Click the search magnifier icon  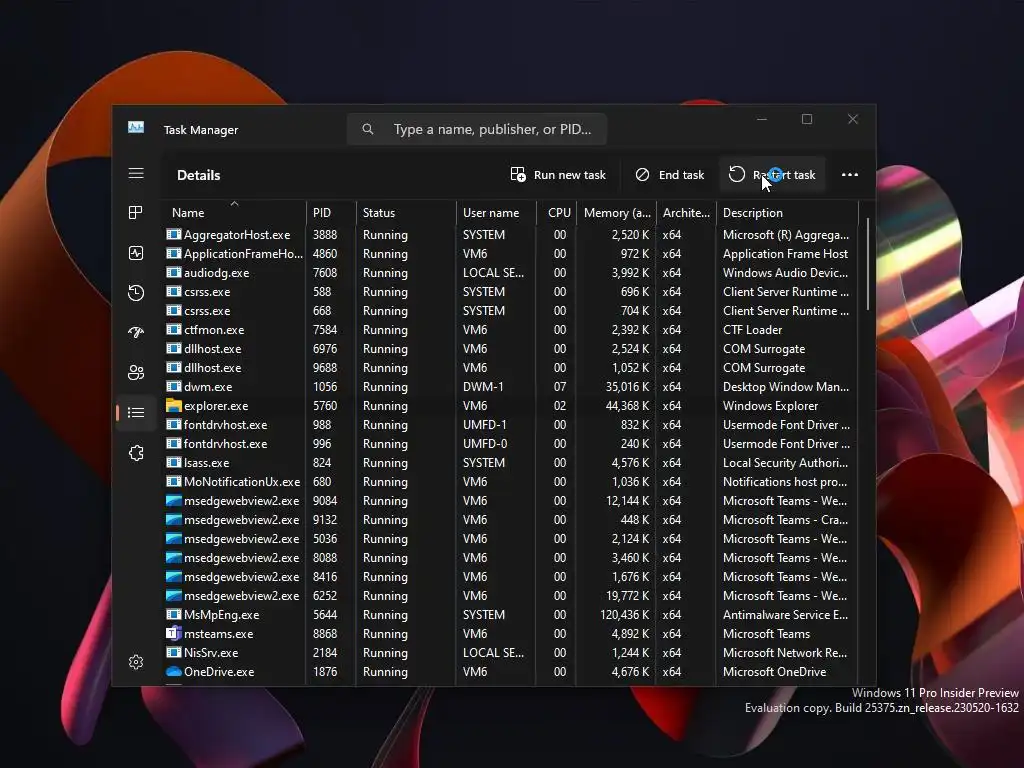(368, 129)
